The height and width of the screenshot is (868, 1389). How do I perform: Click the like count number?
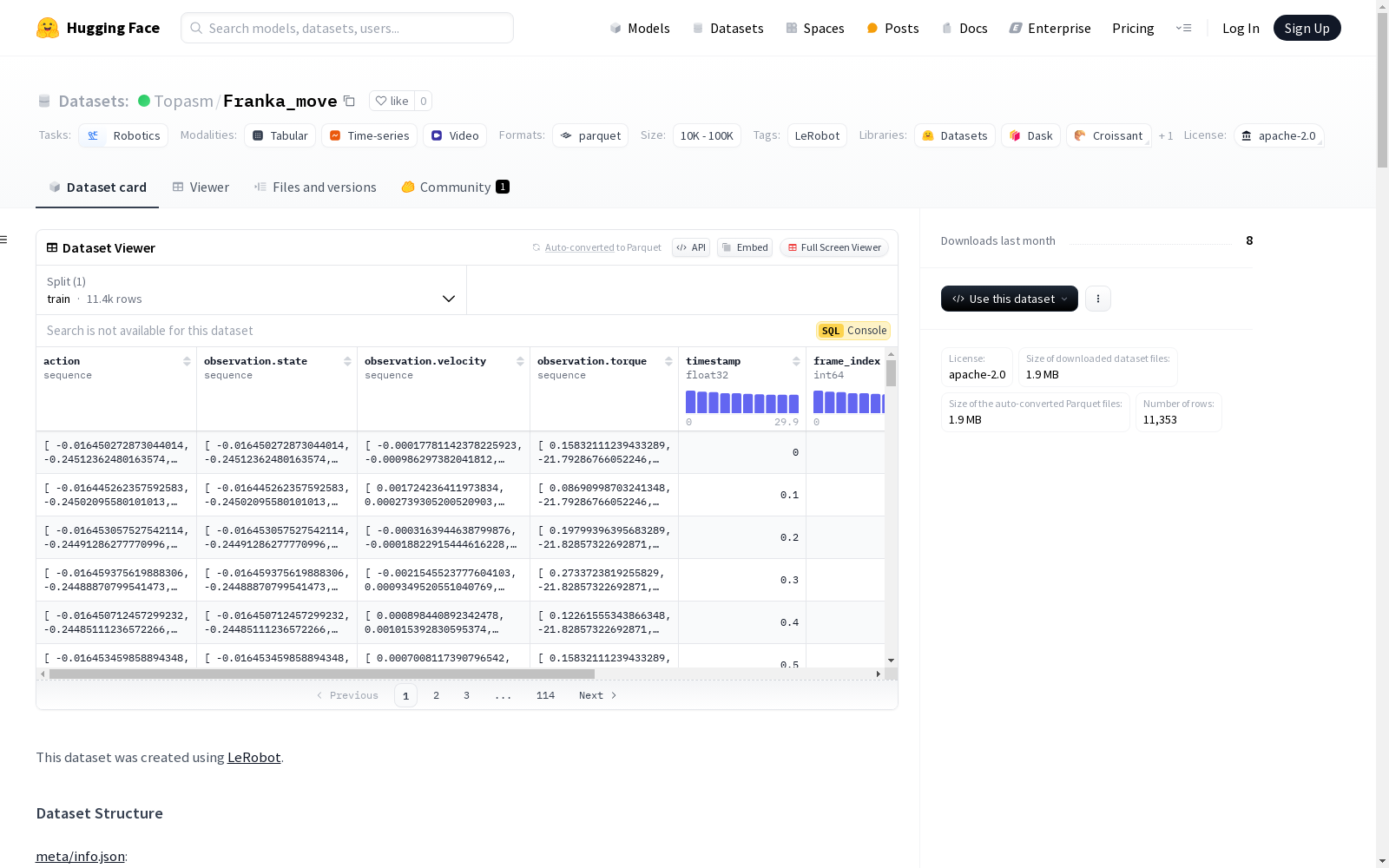point(423,101)
